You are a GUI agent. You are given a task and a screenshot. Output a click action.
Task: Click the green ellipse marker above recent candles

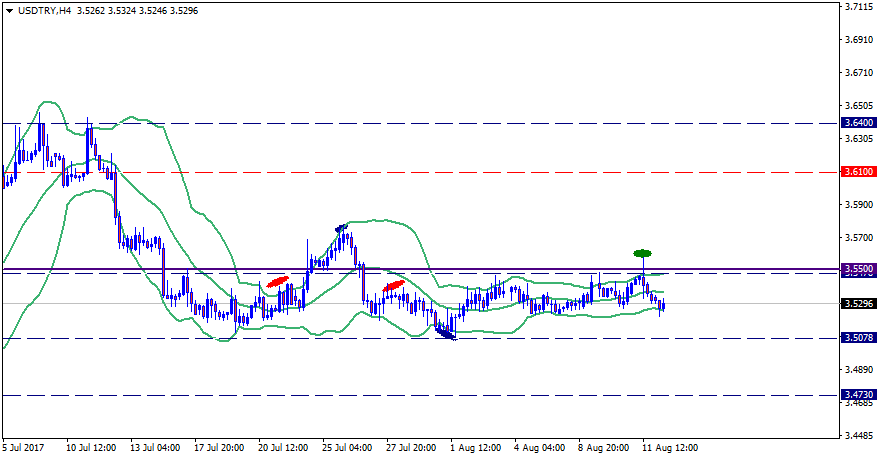(x=642, y=252)
